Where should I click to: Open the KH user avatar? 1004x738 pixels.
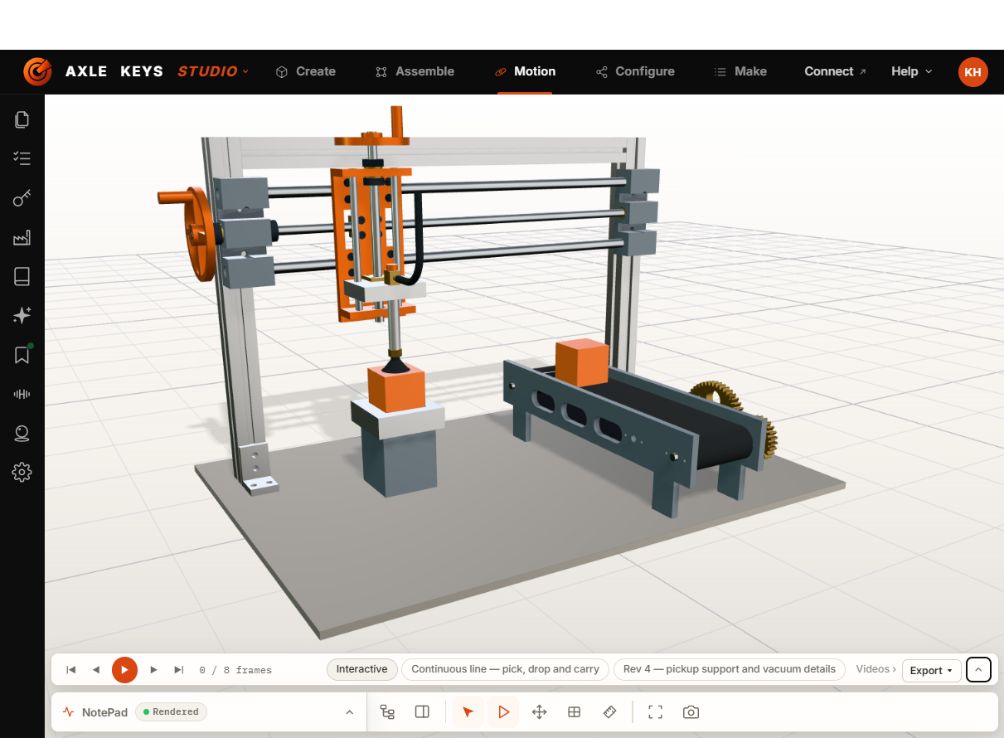[x=973, y=72]
